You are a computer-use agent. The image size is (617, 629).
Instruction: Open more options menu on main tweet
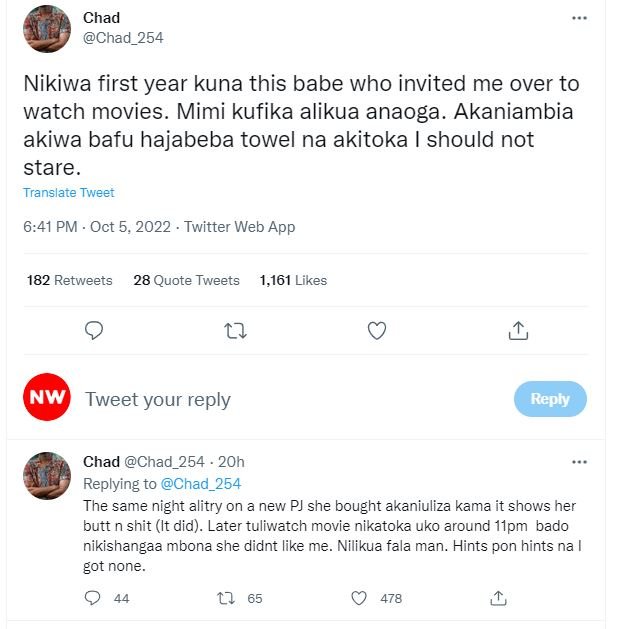click(x=579, y=18)
